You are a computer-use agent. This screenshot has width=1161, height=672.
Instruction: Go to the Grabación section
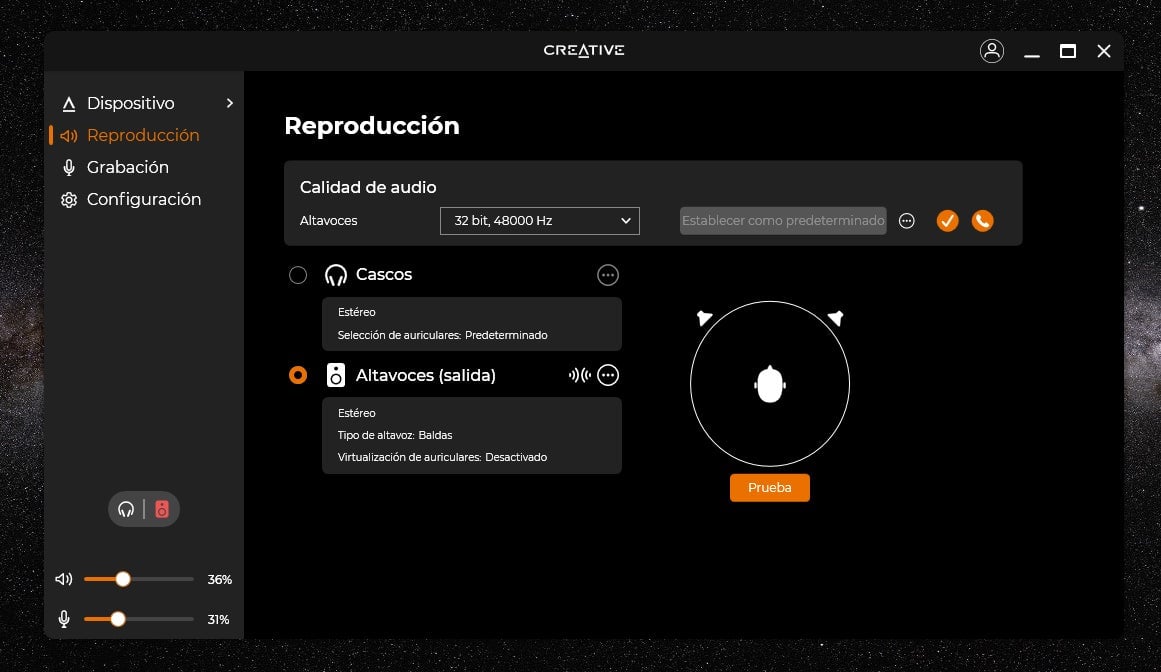pyautogui.click(x=127, y=167)
